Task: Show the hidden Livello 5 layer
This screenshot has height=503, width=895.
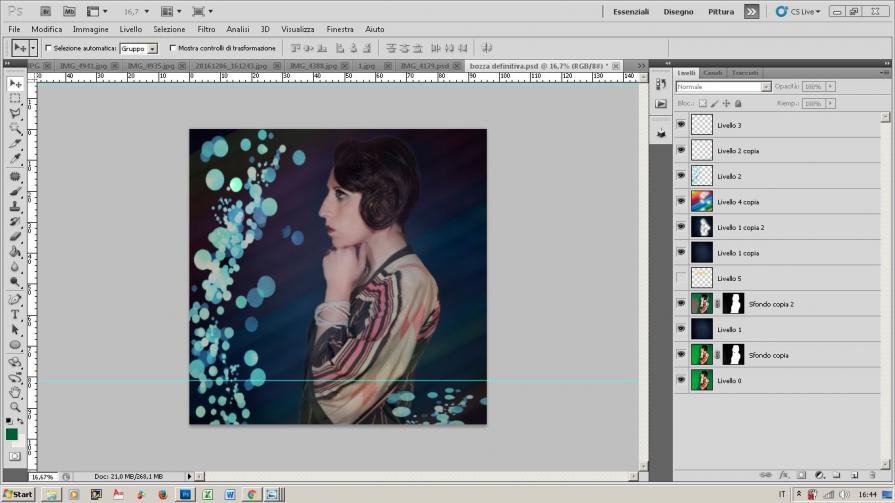Action: [x=681, y=278]
